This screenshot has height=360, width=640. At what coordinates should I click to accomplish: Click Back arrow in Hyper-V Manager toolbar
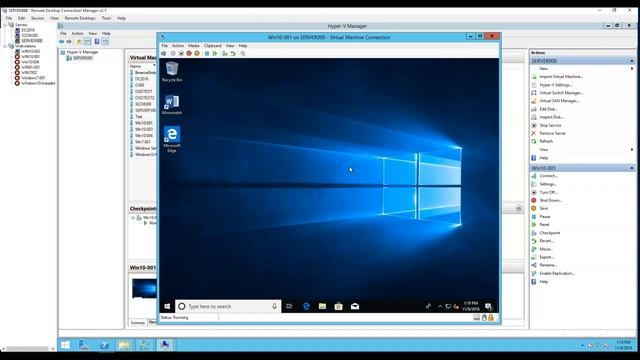click(61, 42)
